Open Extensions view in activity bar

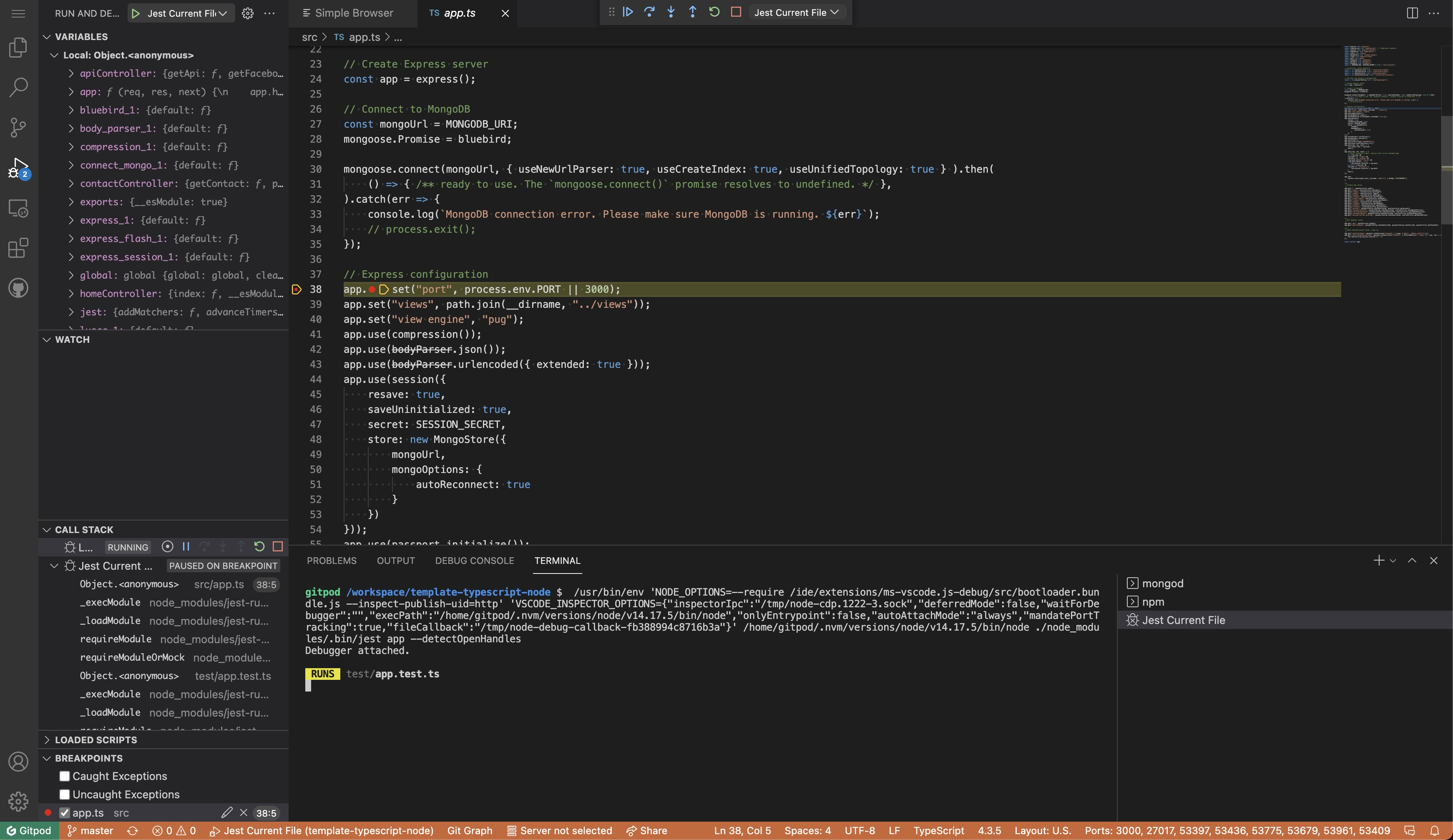click(18, 248)
